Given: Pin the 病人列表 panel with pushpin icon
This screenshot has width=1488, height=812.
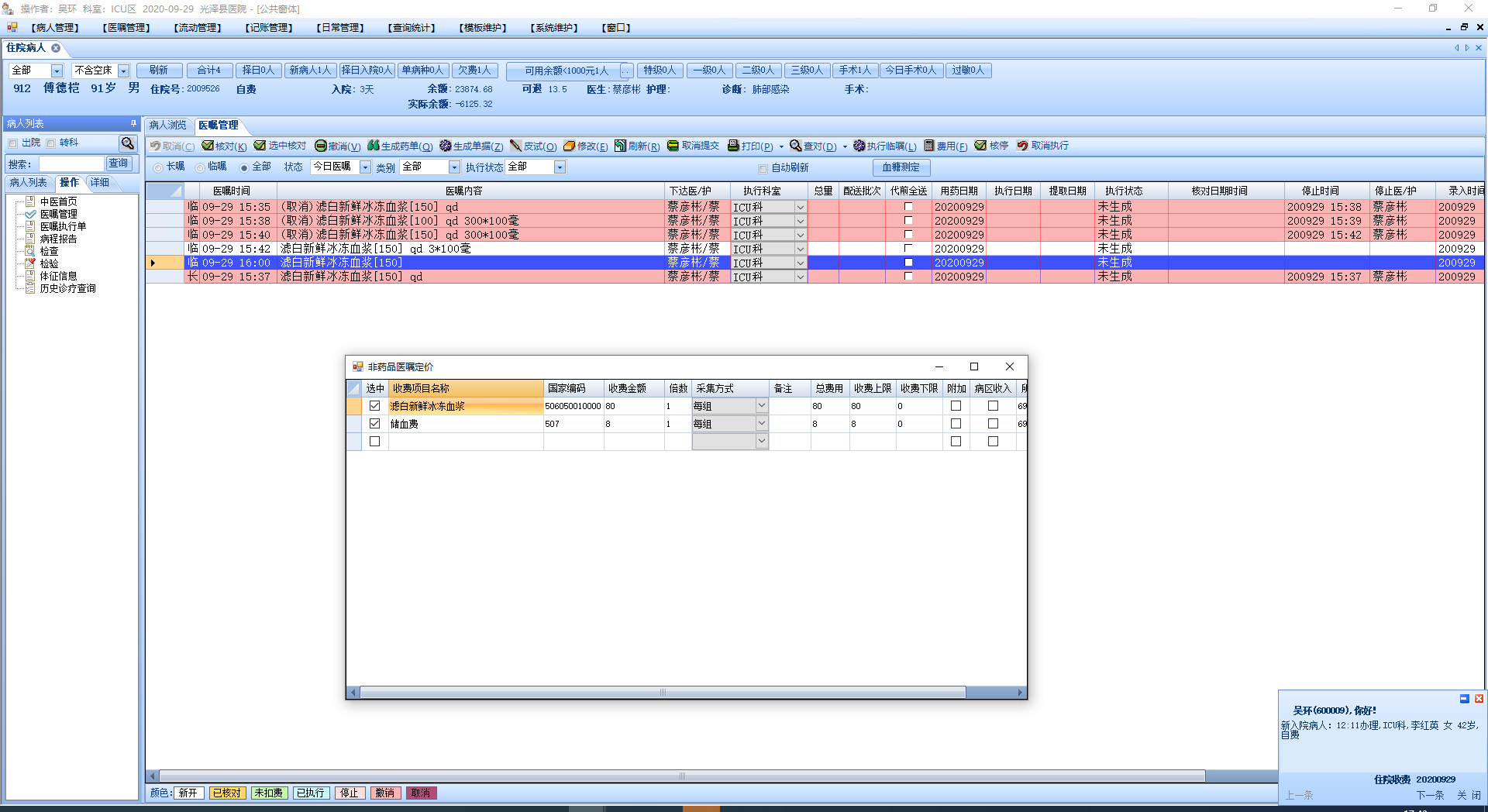Looking at the screenshot, I should [133, 124].
